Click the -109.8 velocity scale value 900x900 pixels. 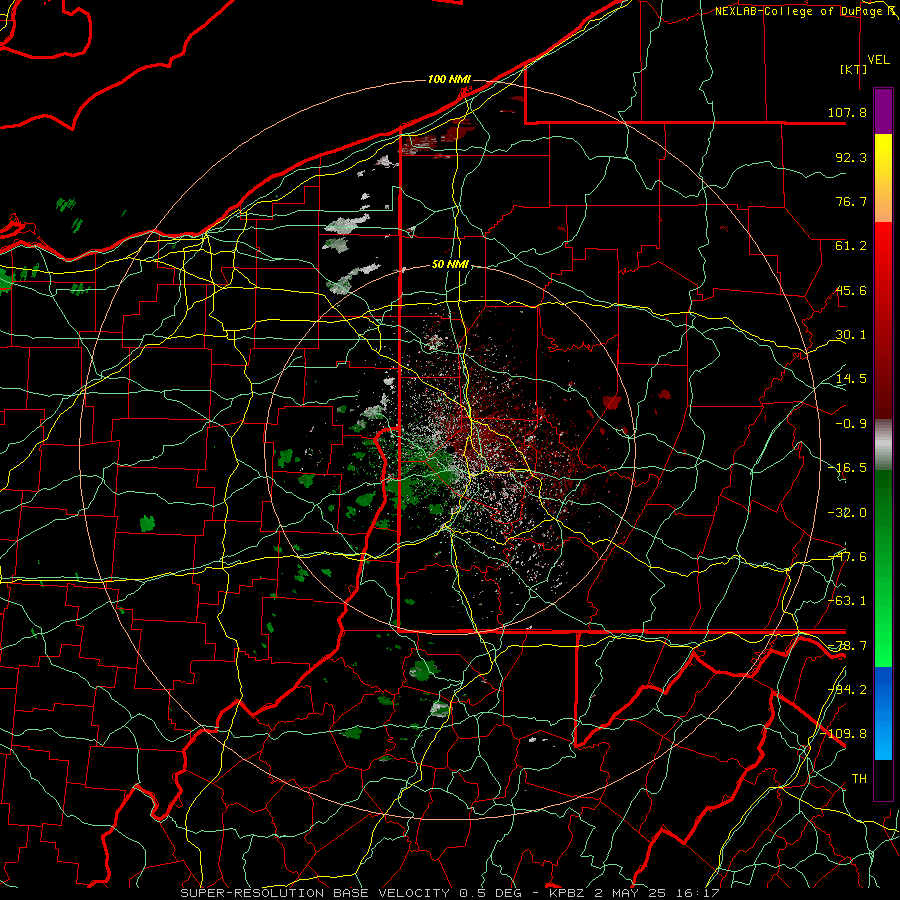[x=844, y=734]
